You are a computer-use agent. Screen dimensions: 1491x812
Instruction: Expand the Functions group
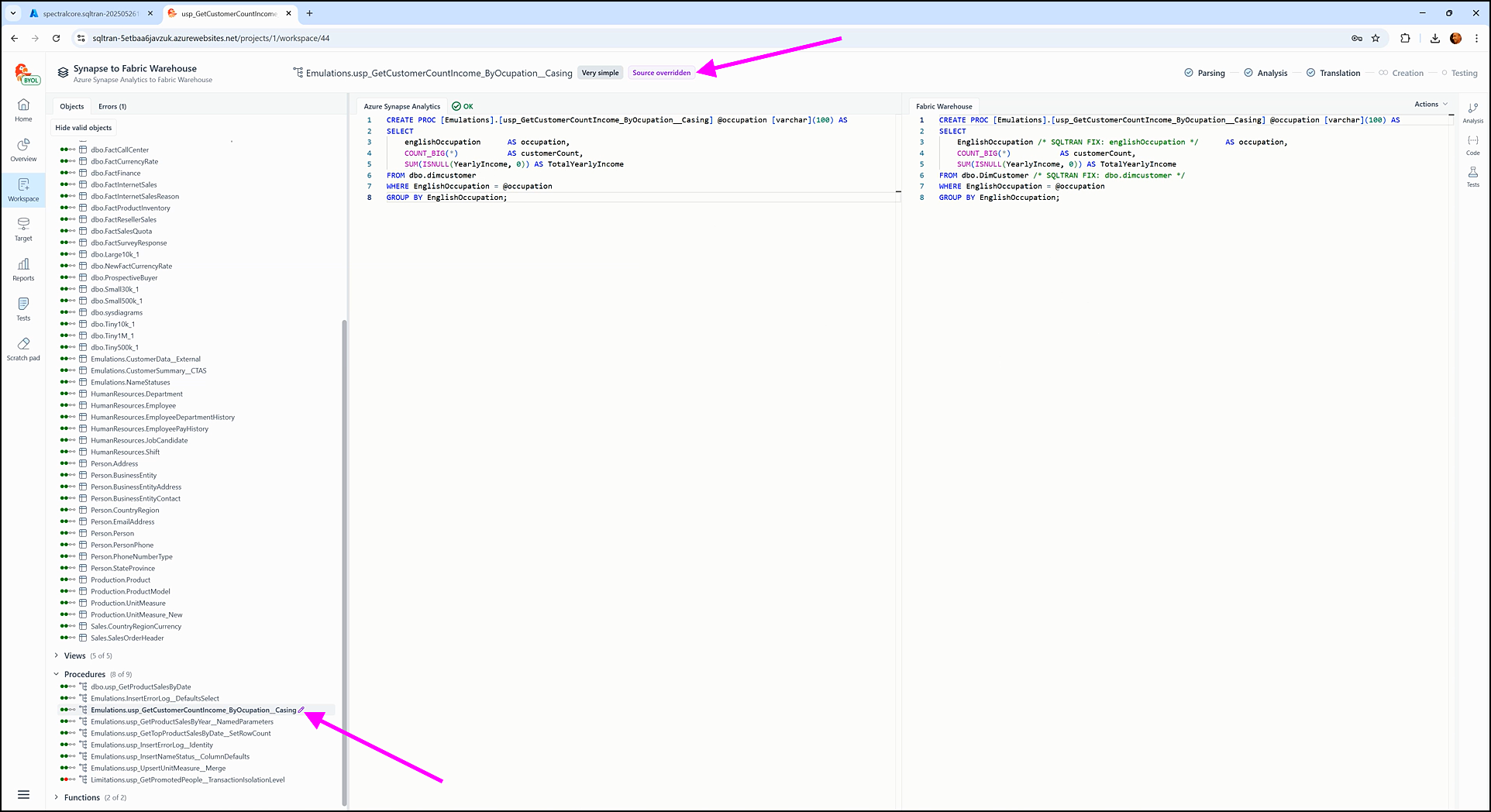click(57, 797)
